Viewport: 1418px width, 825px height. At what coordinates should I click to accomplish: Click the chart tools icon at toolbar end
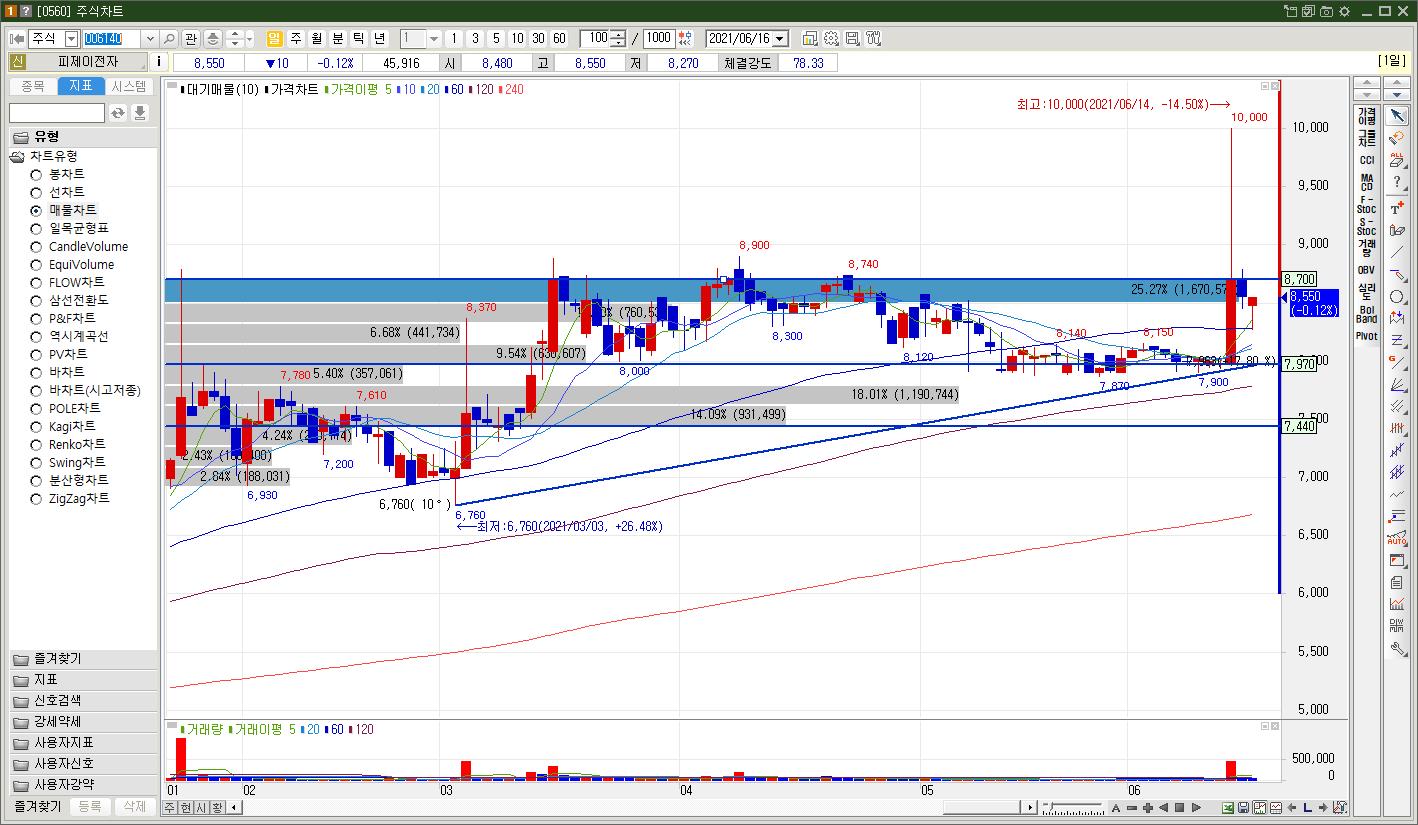873,39
